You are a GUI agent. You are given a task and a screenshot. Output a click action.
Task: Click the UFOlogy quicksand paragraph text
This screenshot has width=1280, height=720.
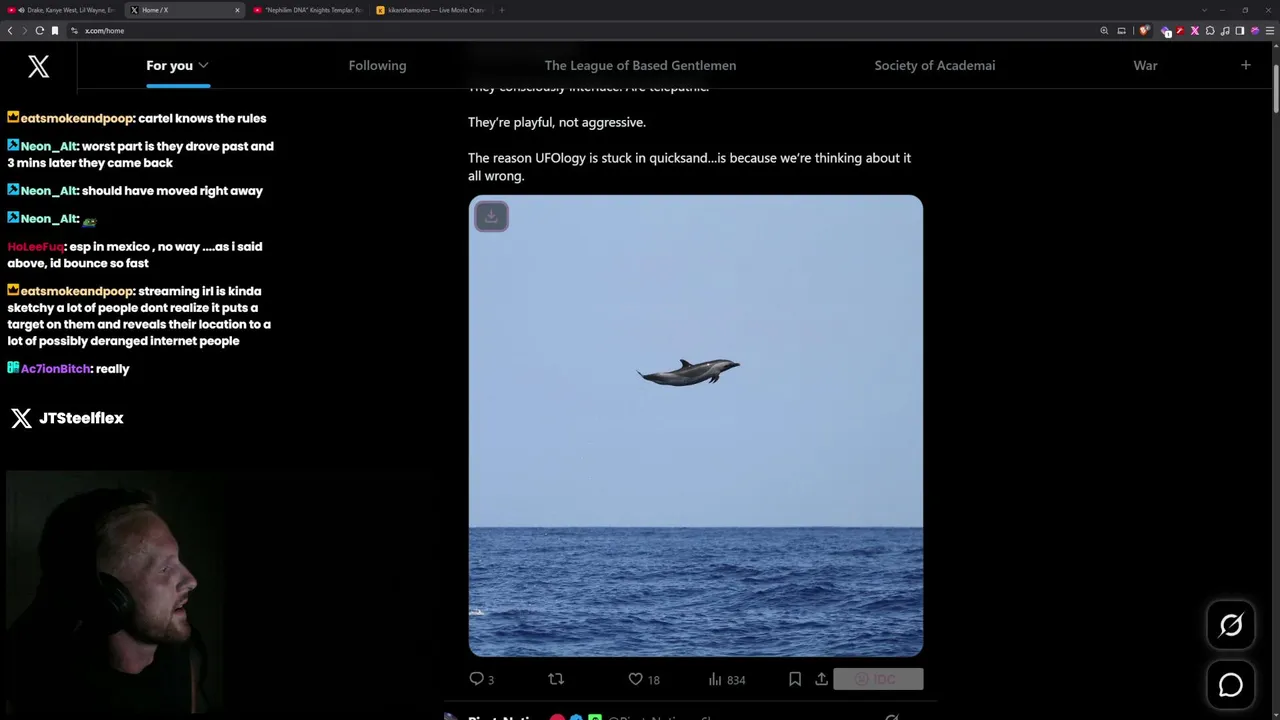click(x=690, y=166)
